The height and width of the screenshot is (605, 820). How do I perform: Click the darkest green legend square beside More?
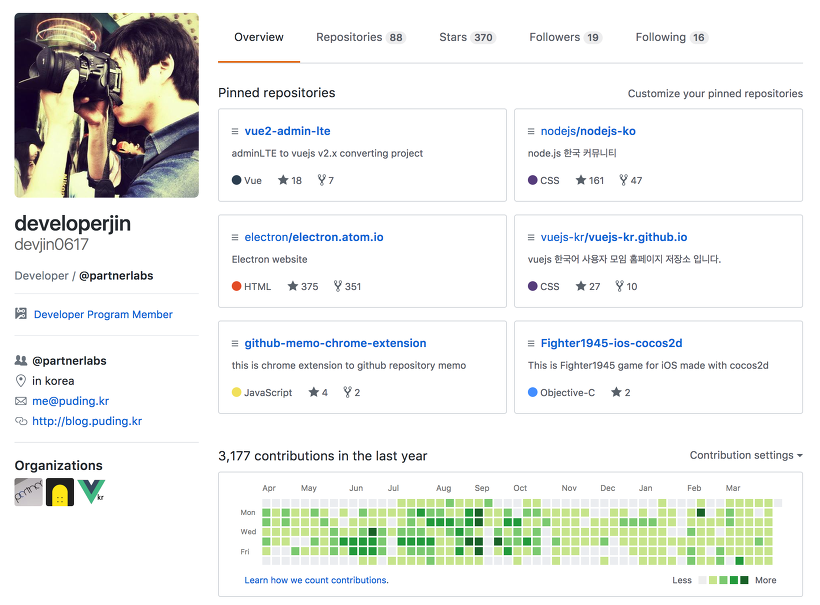point(744,580)
